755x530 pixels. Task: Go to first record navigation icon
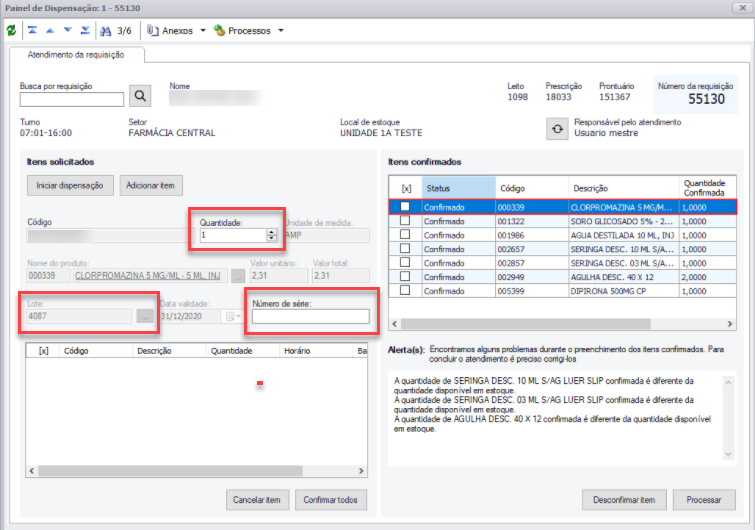(32, 30)
